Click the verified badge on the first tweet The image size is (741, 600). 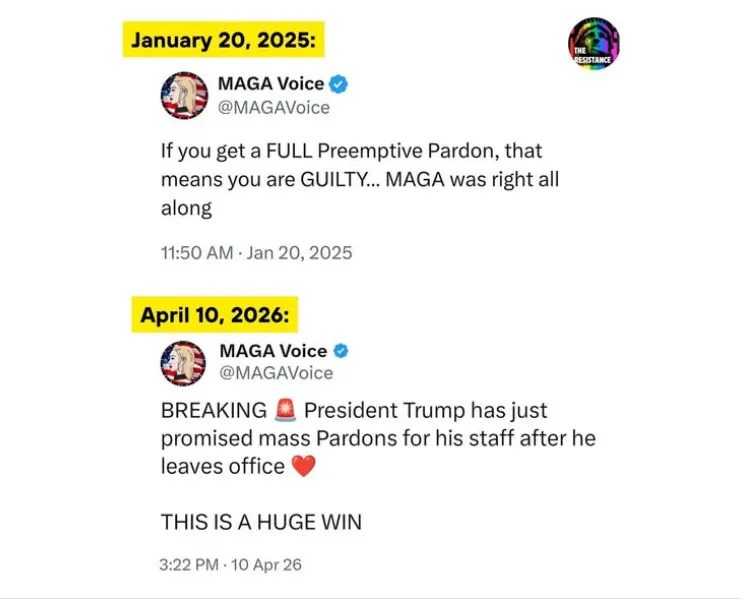339,85
